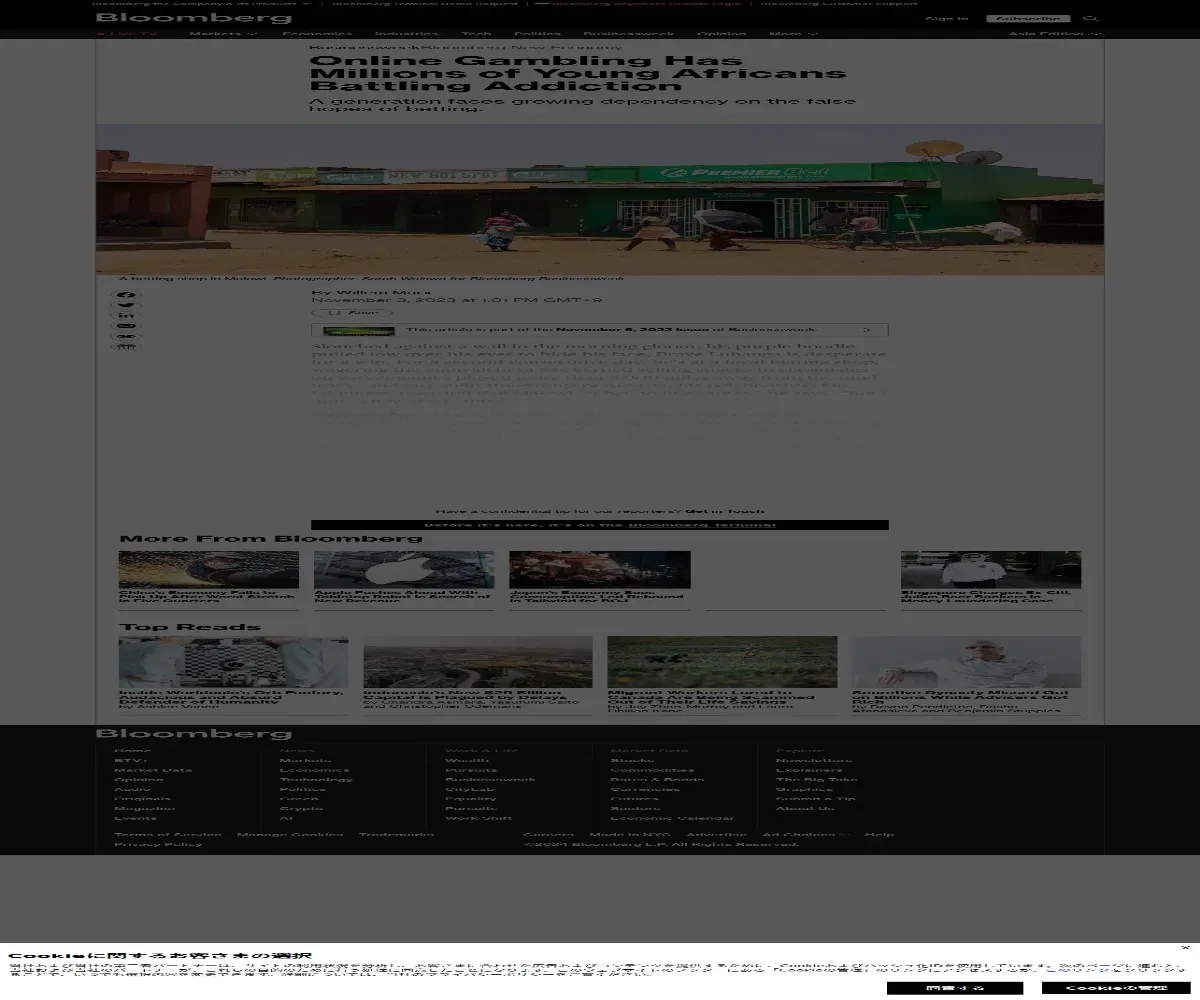
Task: Click the Subscribe button in the header
Action: click(x=1028, y=18)
